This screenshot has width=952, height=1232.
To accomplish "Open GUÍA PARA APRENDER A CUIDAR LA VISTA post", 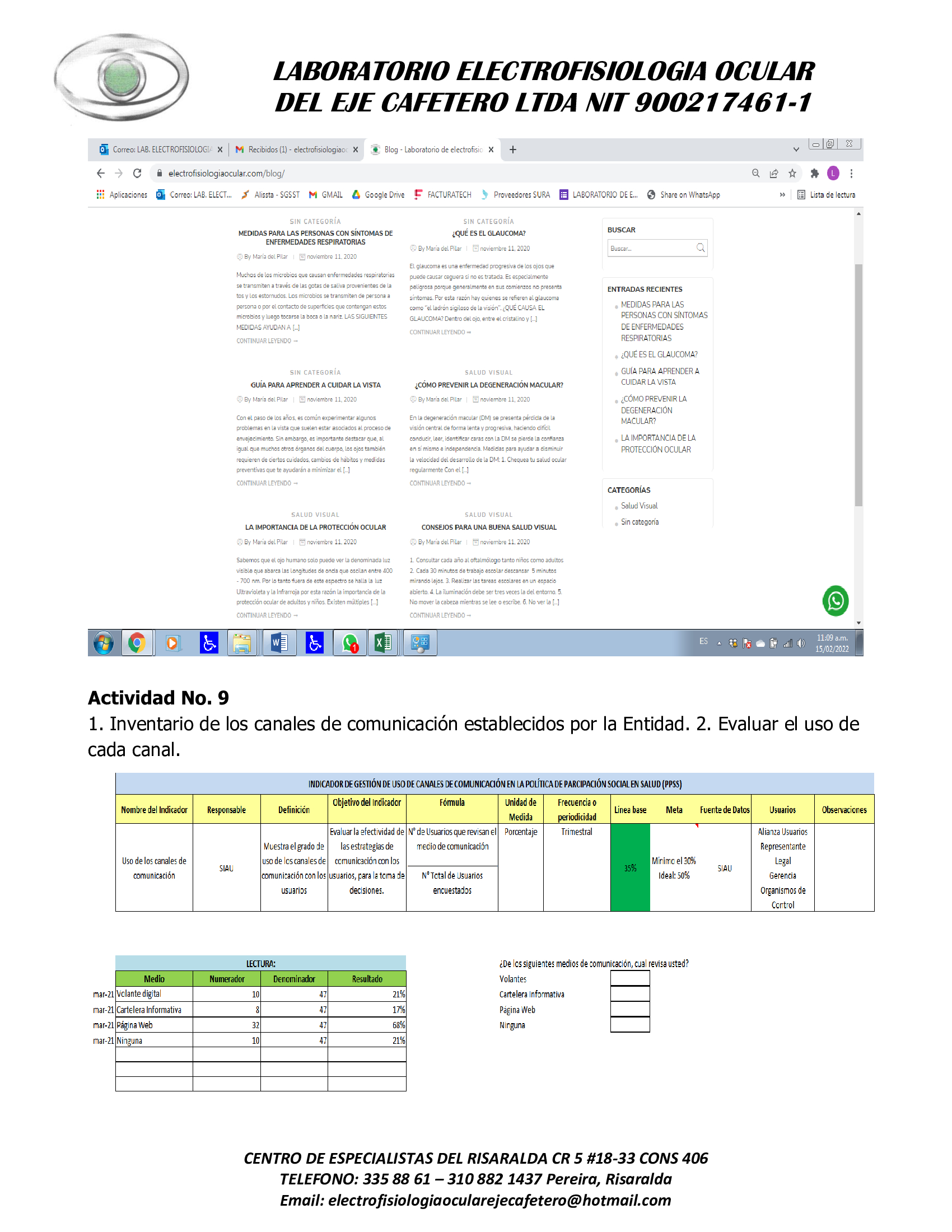I will point(315,385).
